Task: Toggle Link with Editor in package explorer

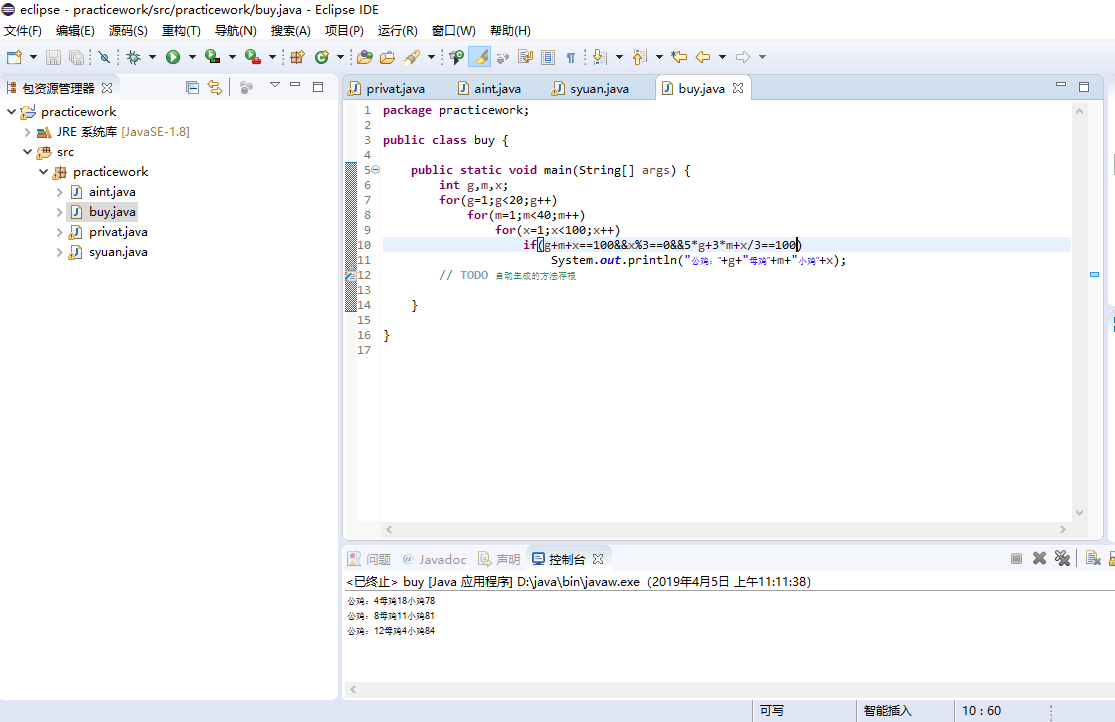Action: tap(214, 88)
